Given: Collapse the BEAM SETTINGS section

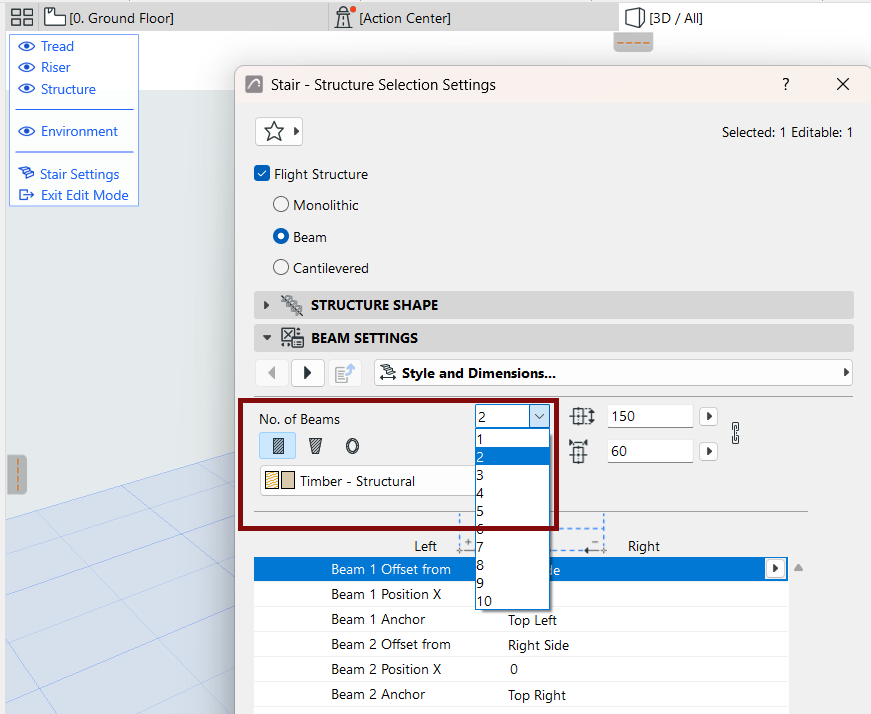Looking at the screenshot, I should 267,338.
